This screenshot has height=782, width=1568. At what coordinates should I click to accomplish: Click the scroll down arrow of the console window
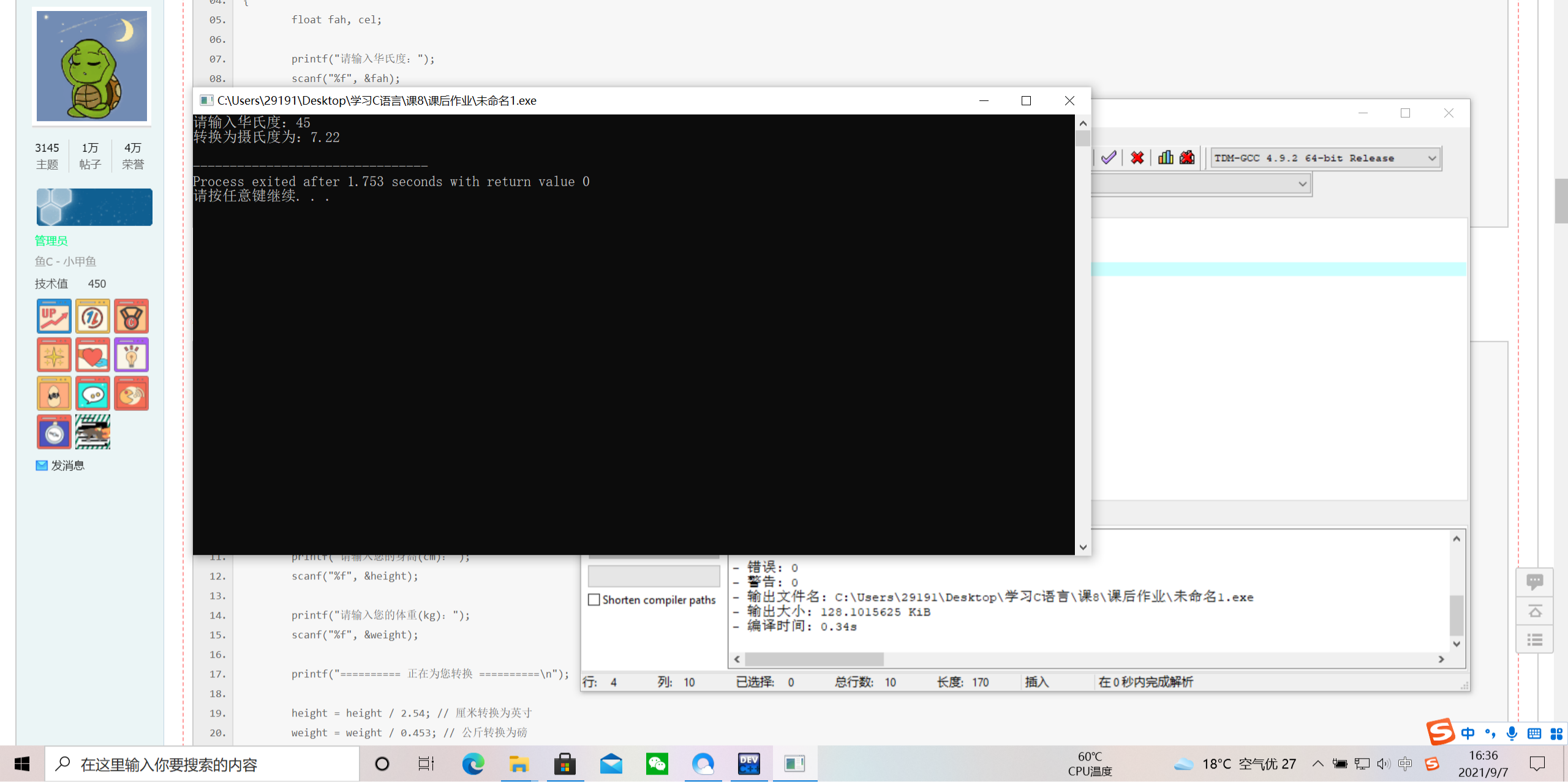[x=1083, y=547]
